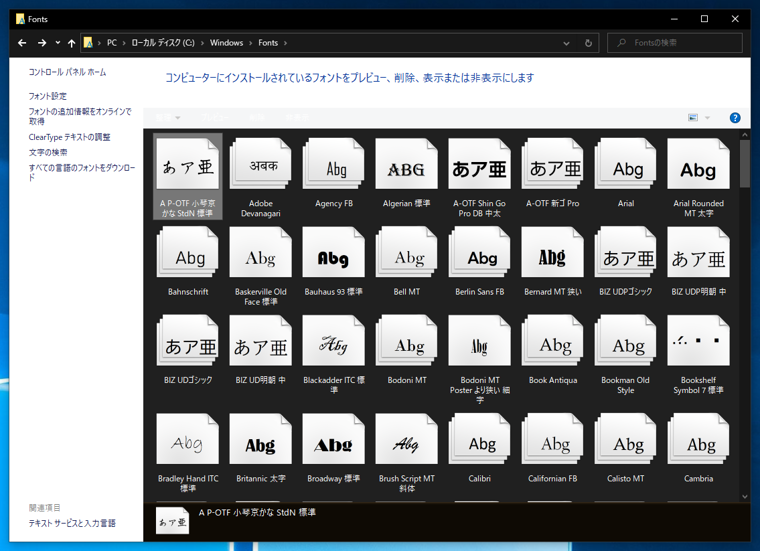Expand the chevron after Windows breadcrumb

coord(251,43)
